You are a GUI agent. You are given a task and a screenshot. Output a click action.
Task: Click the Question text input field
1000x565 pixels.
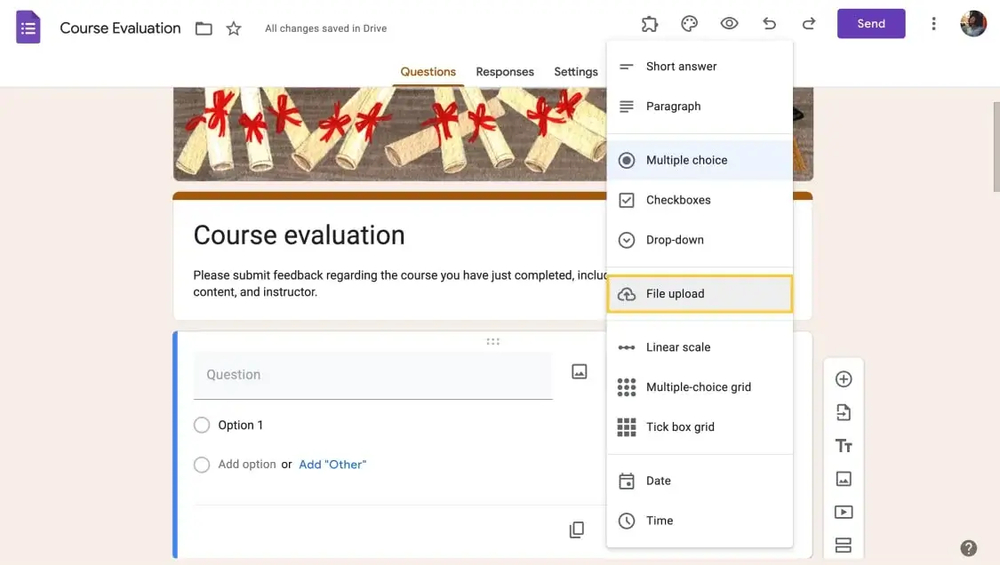(372, 375)
